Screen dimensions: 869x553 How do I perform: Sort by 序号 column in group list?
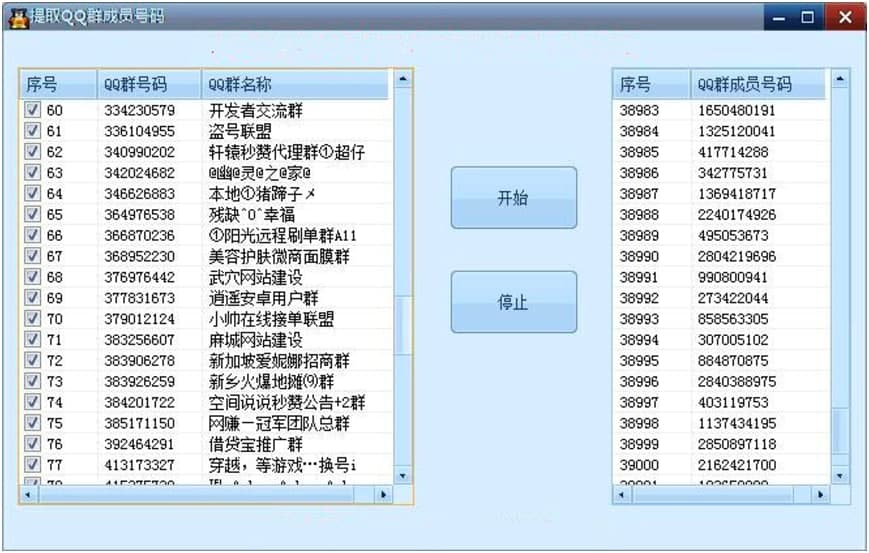click(x=58, y=84)
